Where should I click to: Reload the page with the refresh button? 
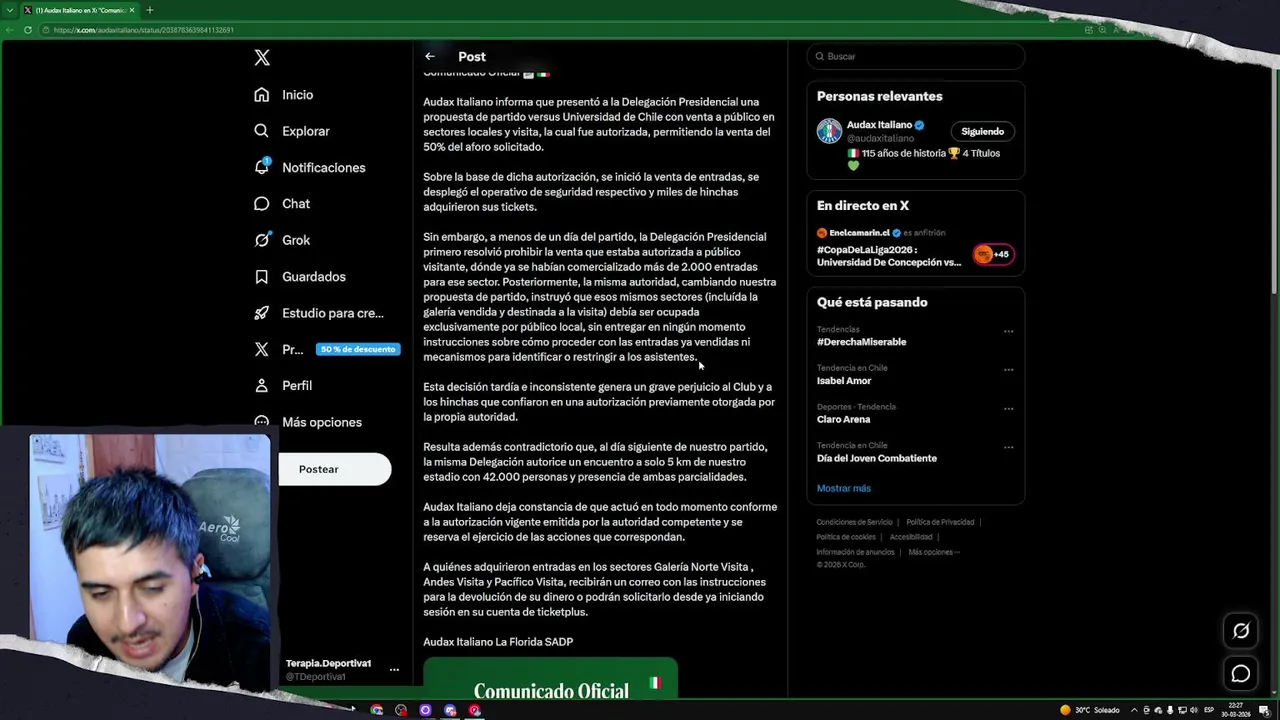(27, 30)
